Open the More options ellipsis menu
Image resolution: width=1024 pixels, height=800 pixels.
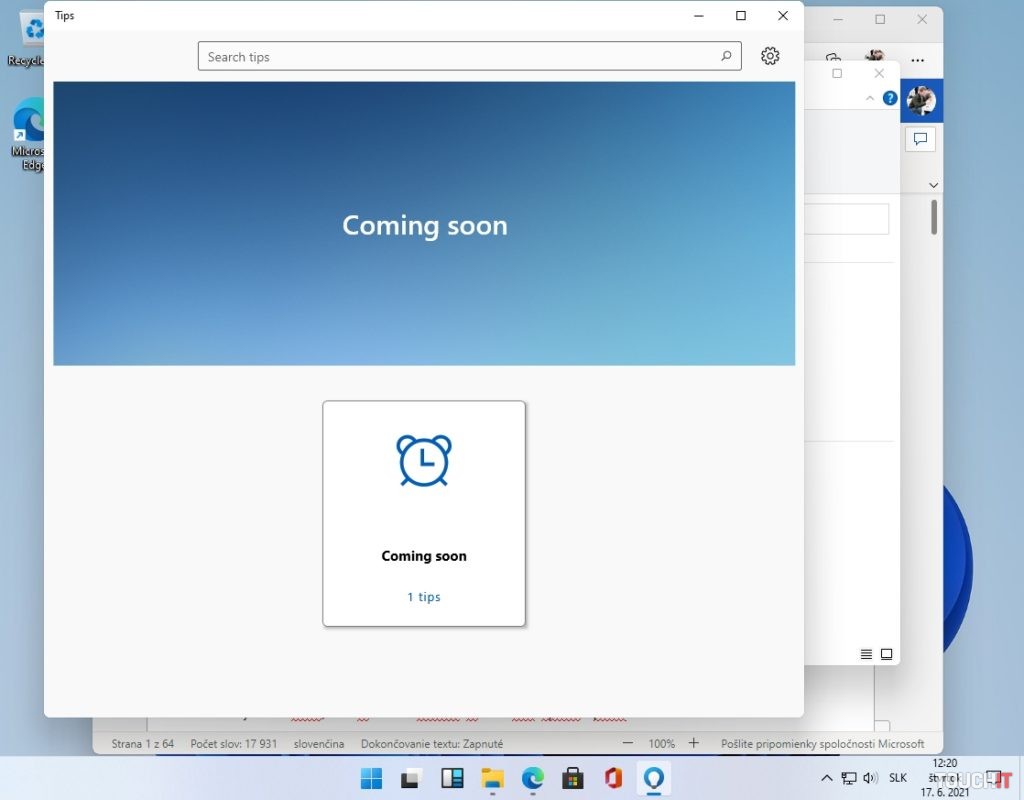[917, 61]
